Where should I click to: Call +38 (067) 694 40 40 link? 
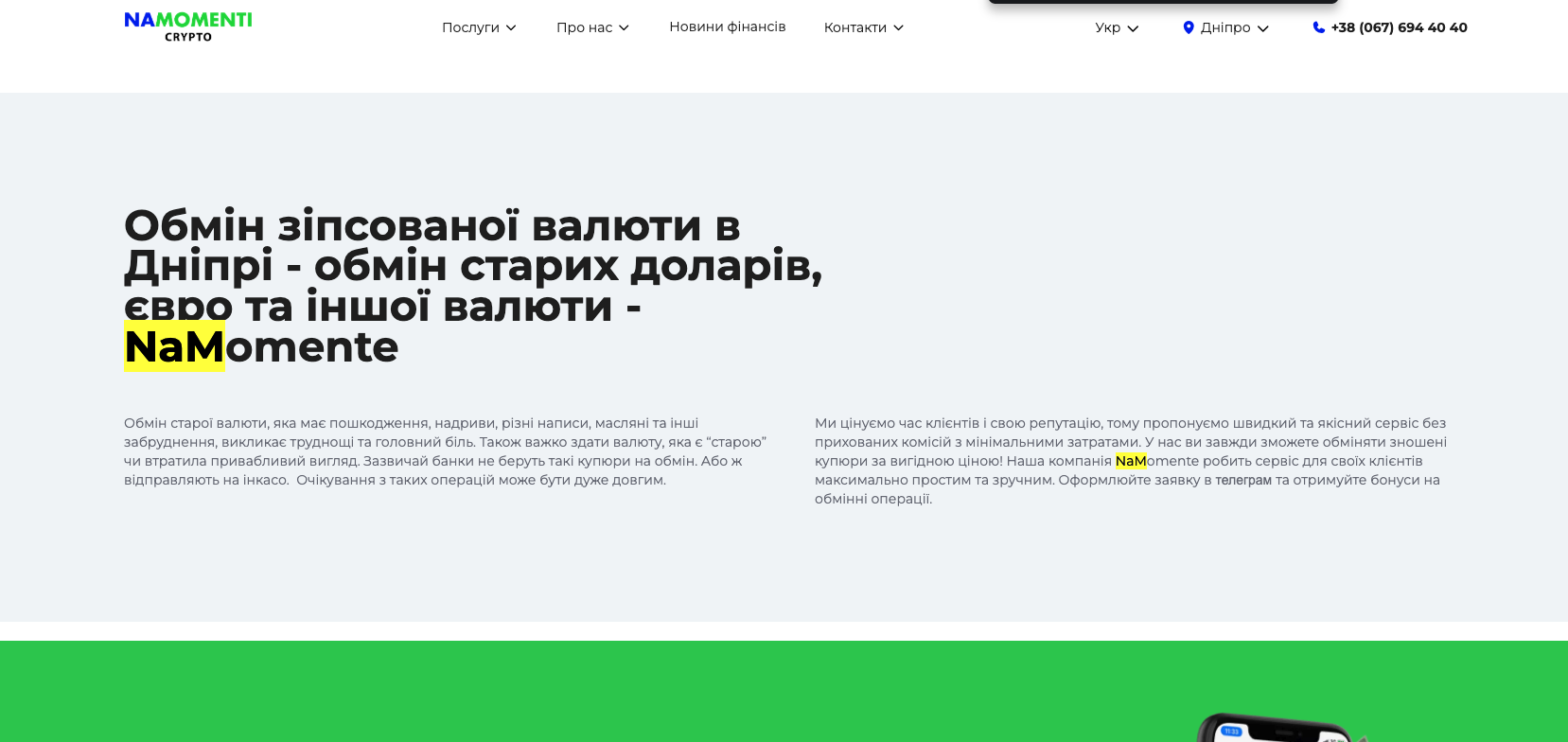(x=1399, y=27)
